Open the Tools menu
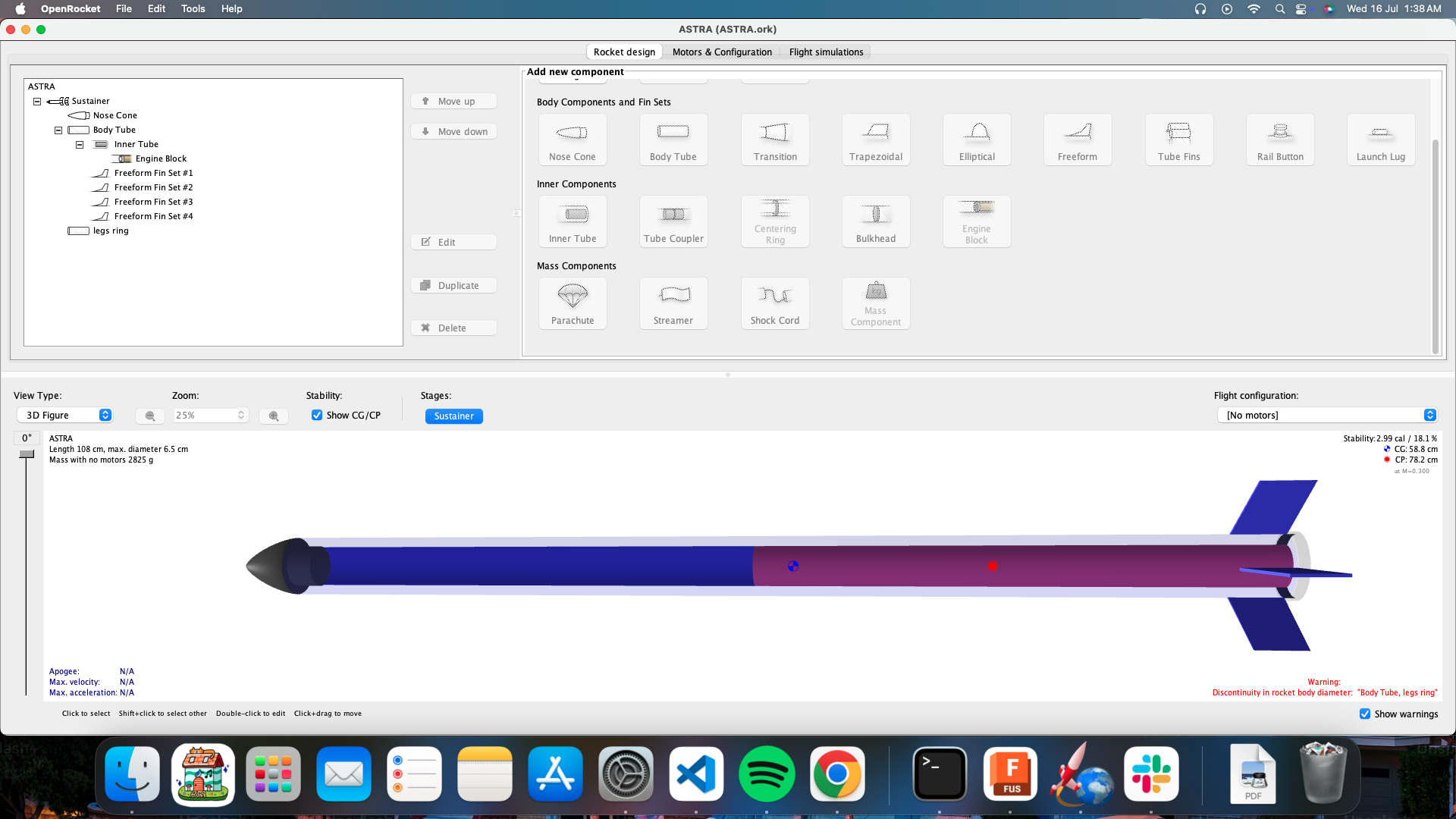Viewport: 1456px width, 819px height. tap(193, 9)
